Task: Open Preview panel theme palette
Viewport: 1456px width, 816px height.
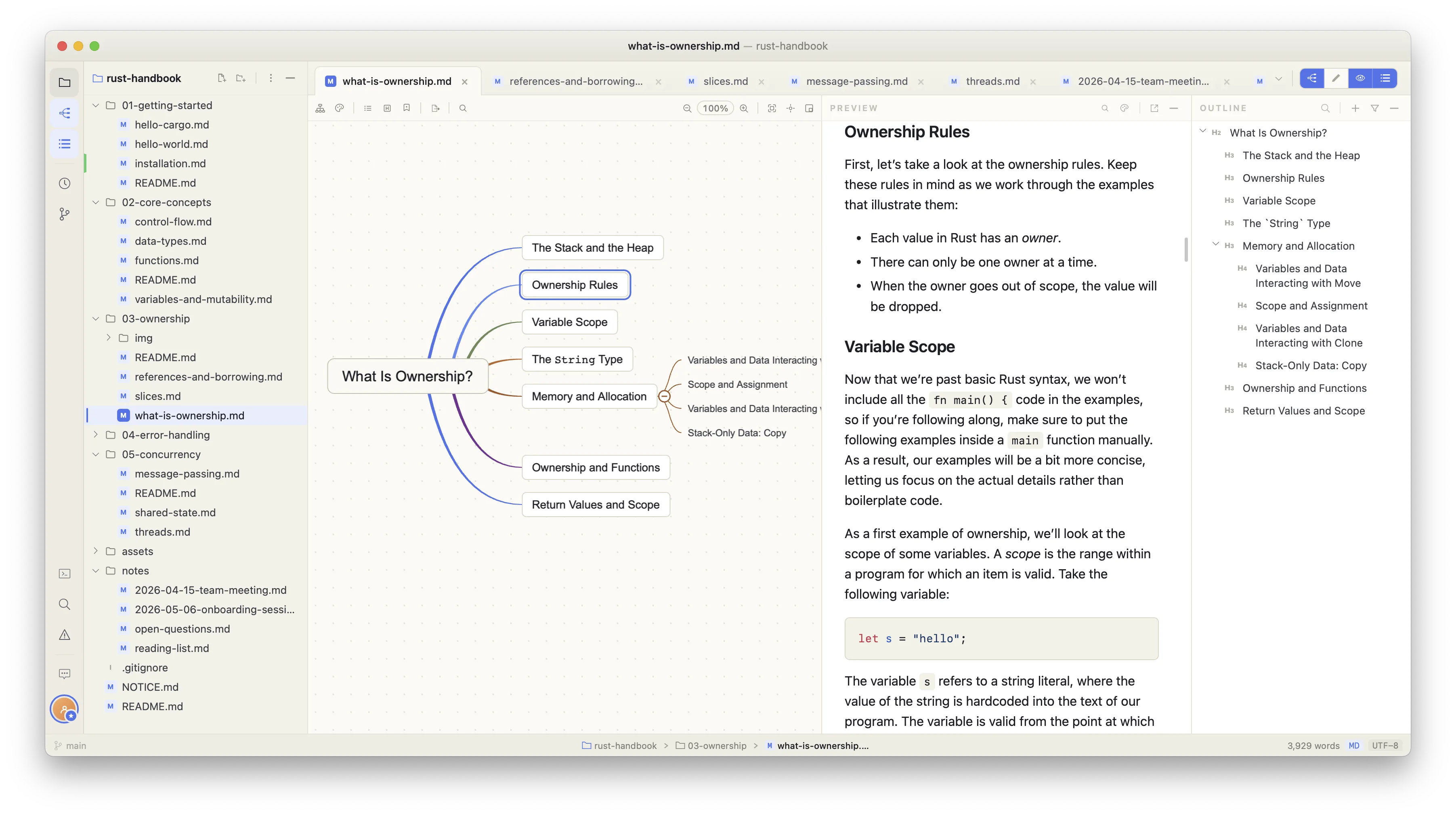Action: tap(1124, 108)
